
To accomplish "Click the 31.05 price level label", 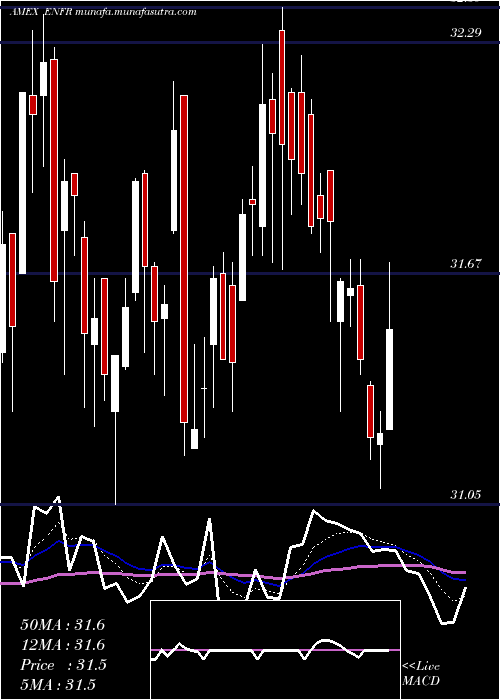I will tap(466, 495).
